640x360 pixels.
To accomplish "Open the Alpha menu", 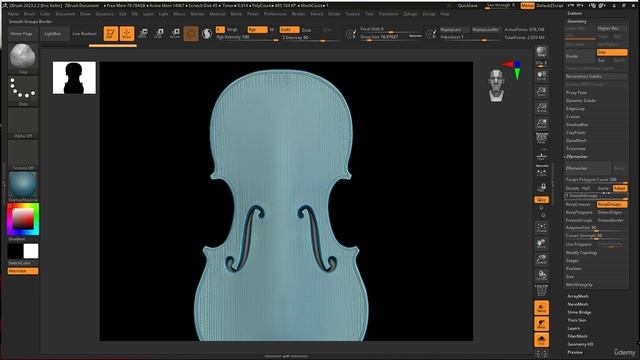I will click(x=13, y=14).
